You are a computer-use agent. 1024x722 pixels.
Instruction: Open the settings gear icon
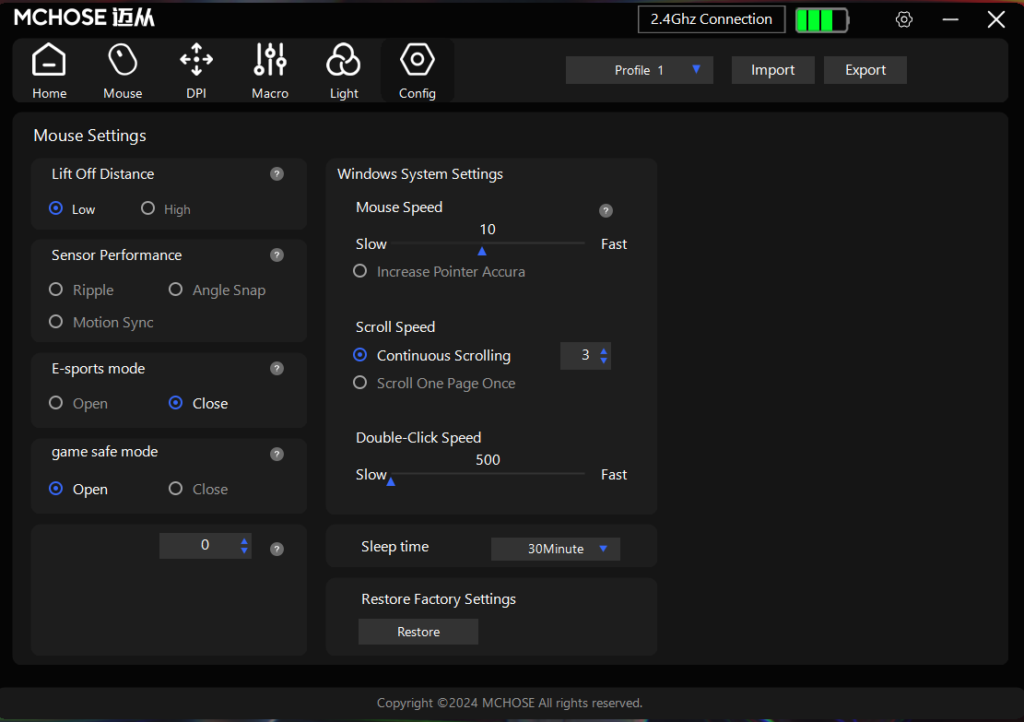[x=903, y=19]
